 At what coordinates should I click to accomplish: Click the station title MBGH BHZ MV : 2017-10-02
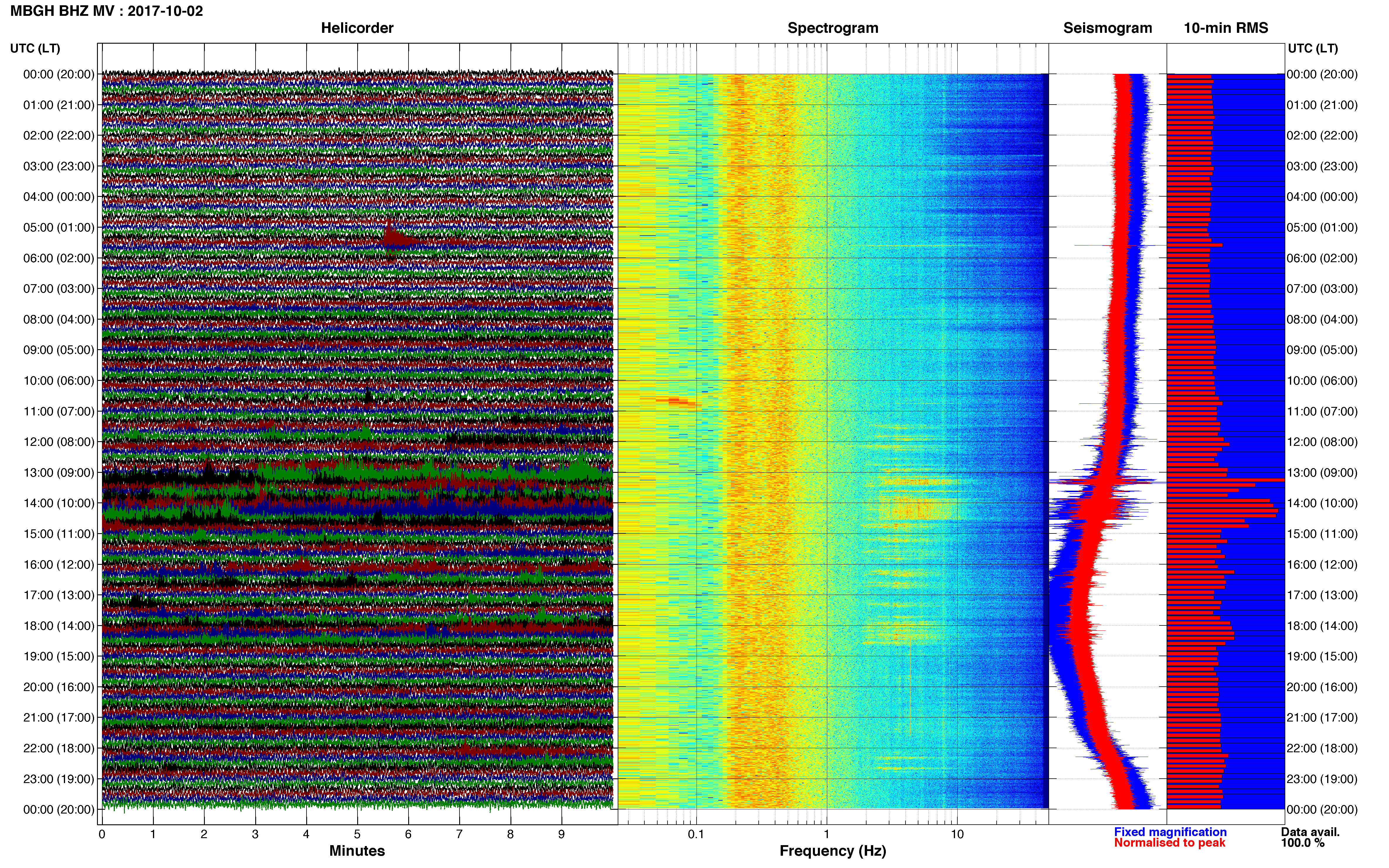(x=107, y=11)
